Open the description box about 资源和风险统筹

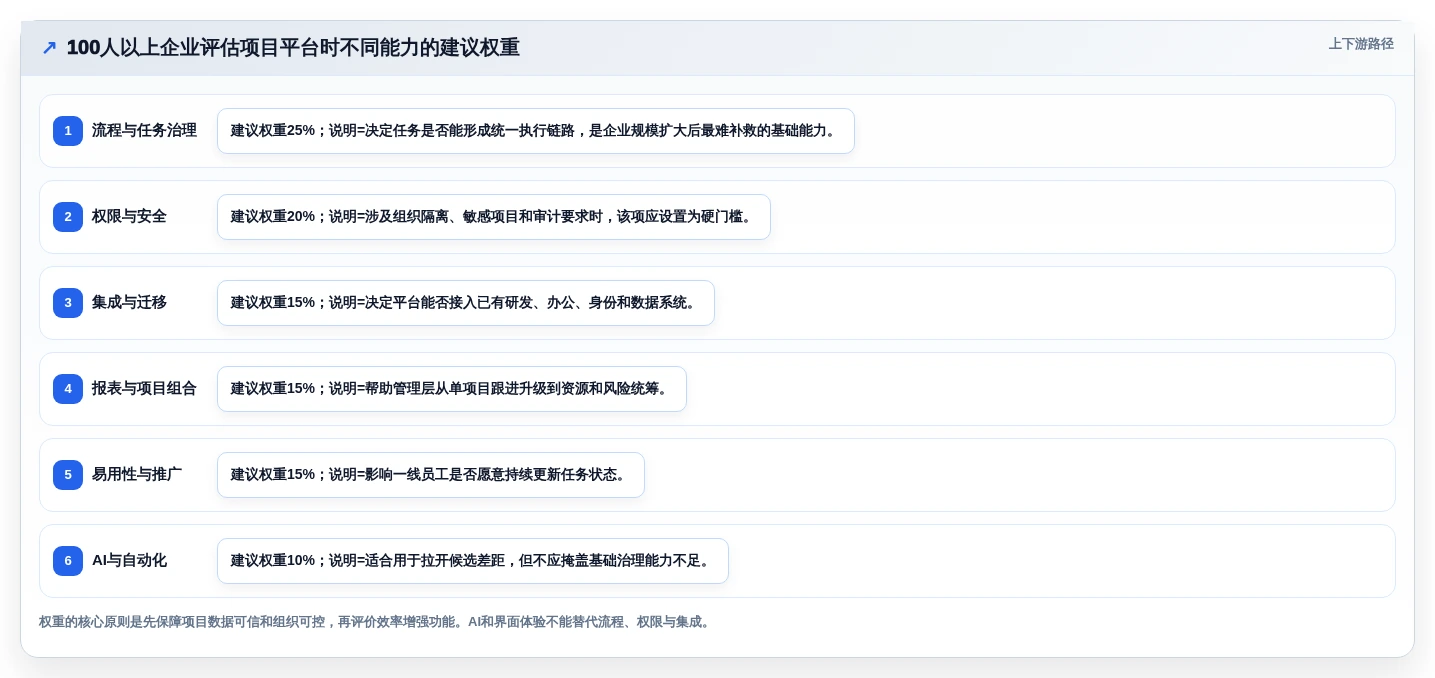point(452,389)
